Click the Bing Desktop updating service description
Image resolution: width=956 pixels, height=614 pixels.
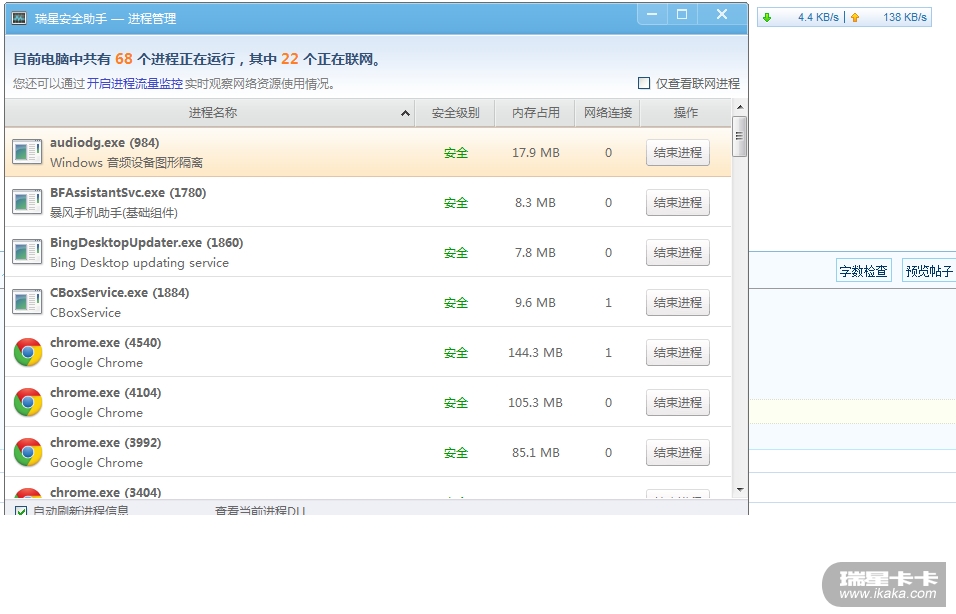[x=140, y=263]
